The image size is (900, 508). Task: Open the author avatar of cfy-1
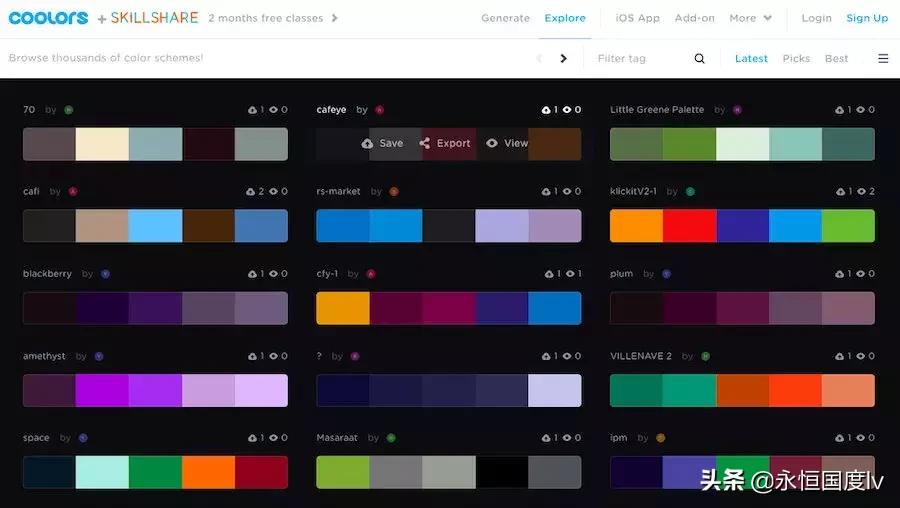pyautogui.click(x=371, y=274)
